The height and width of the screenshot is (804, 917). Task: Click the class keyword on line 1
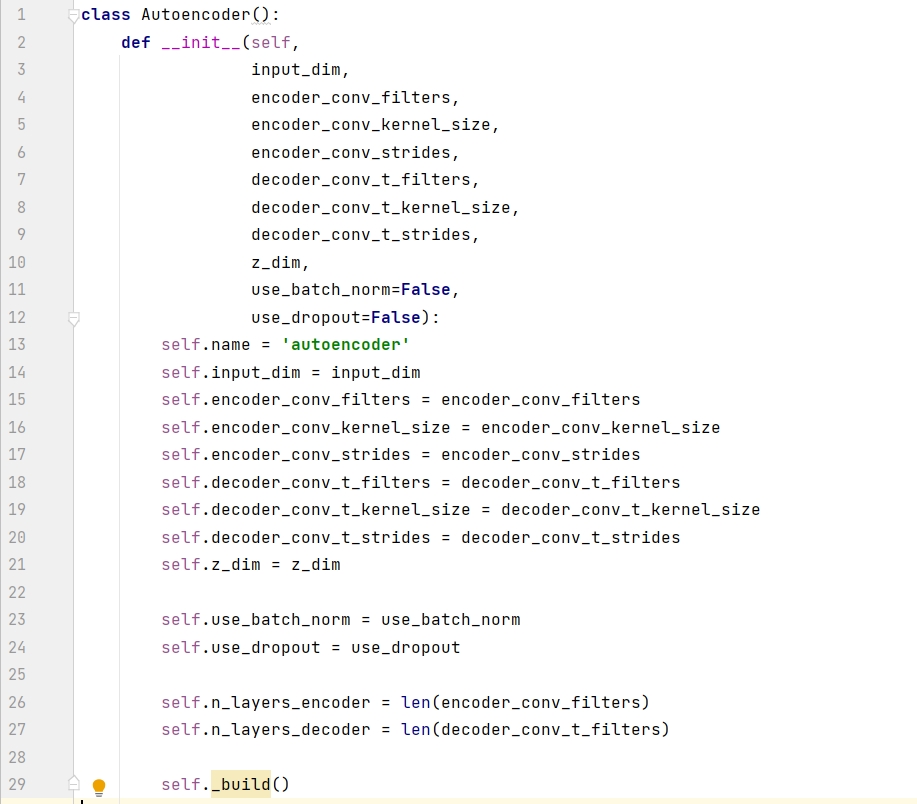pos(105,14)
